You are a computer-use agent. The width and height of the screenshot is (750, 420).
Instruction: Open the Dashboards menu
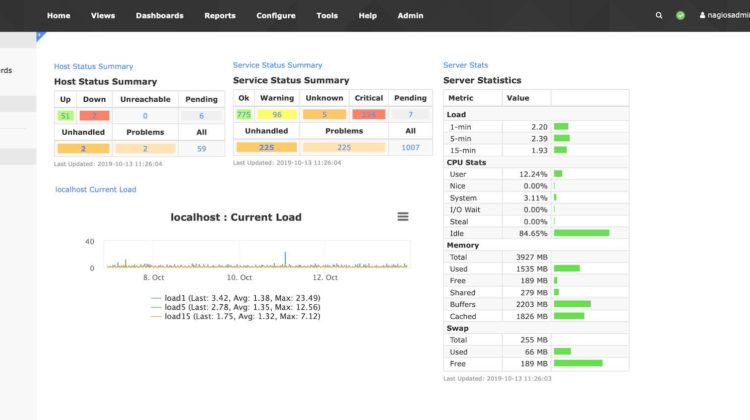(159, 16)
